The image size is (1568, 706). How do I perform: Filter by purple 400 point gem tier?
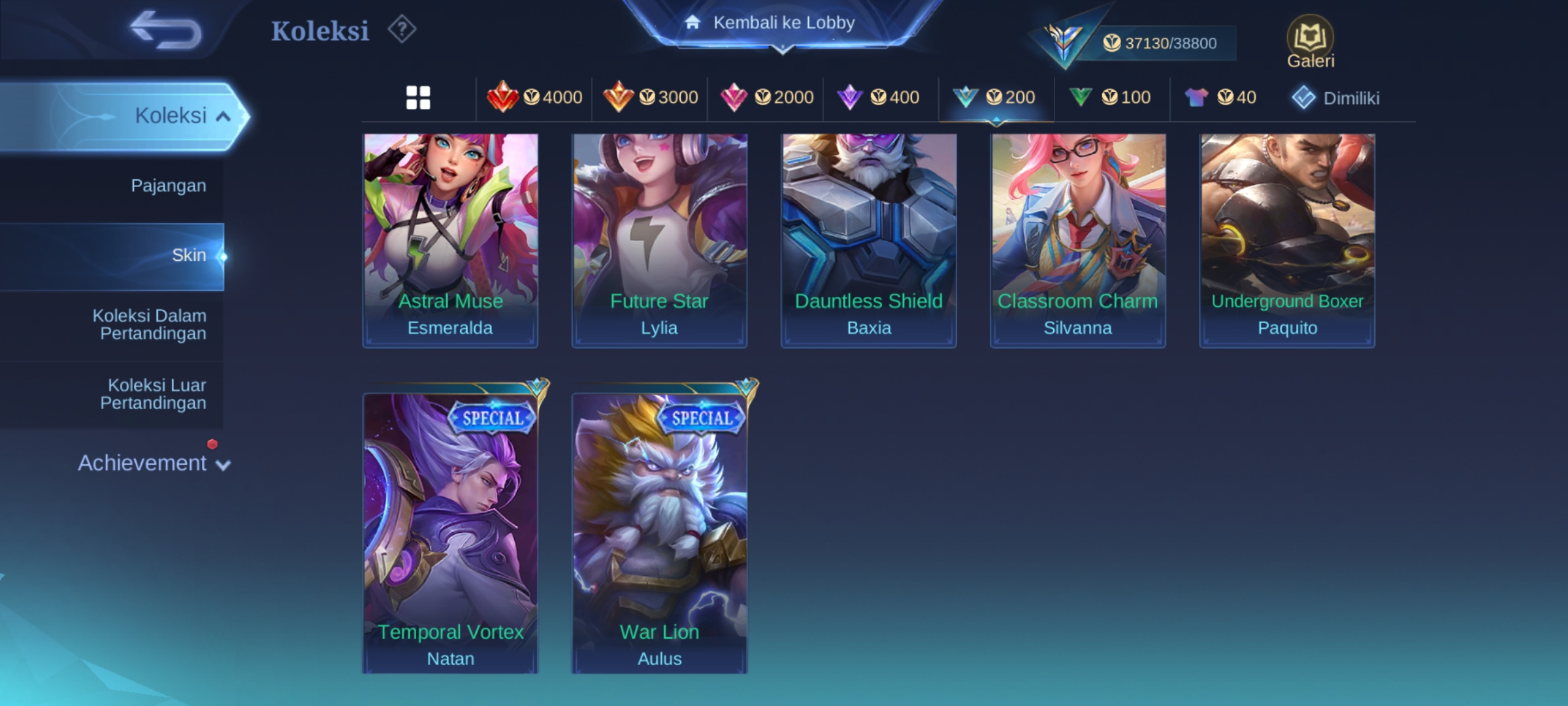point(879,97)
